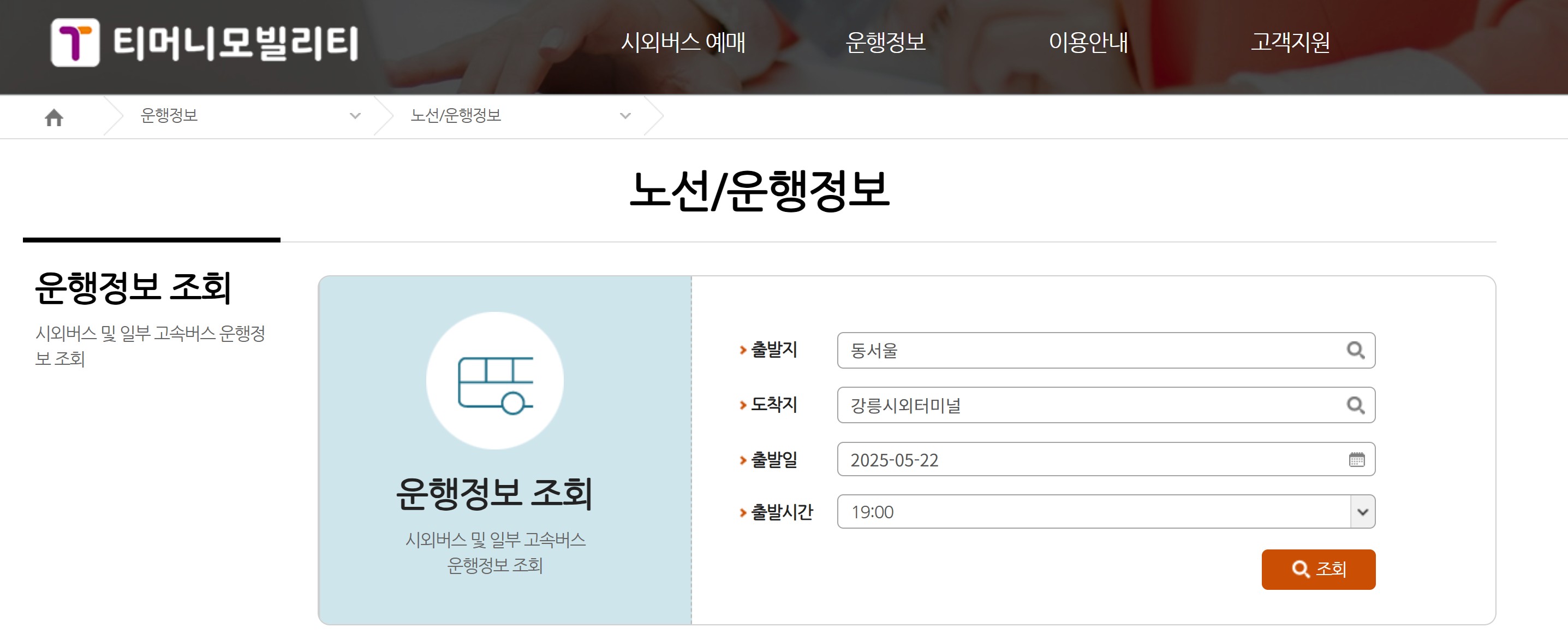Open the 이용안내 menu
The width and height of the screenshot is (1568, 639).
(1088, 42)
